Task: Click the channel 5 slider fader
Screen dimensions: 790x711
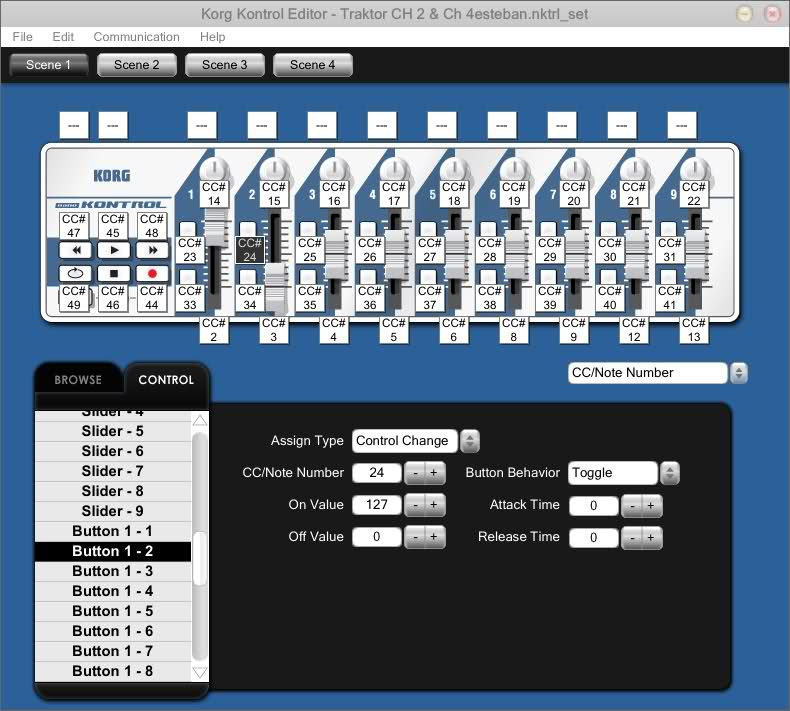Action: (x=456, y=255)
